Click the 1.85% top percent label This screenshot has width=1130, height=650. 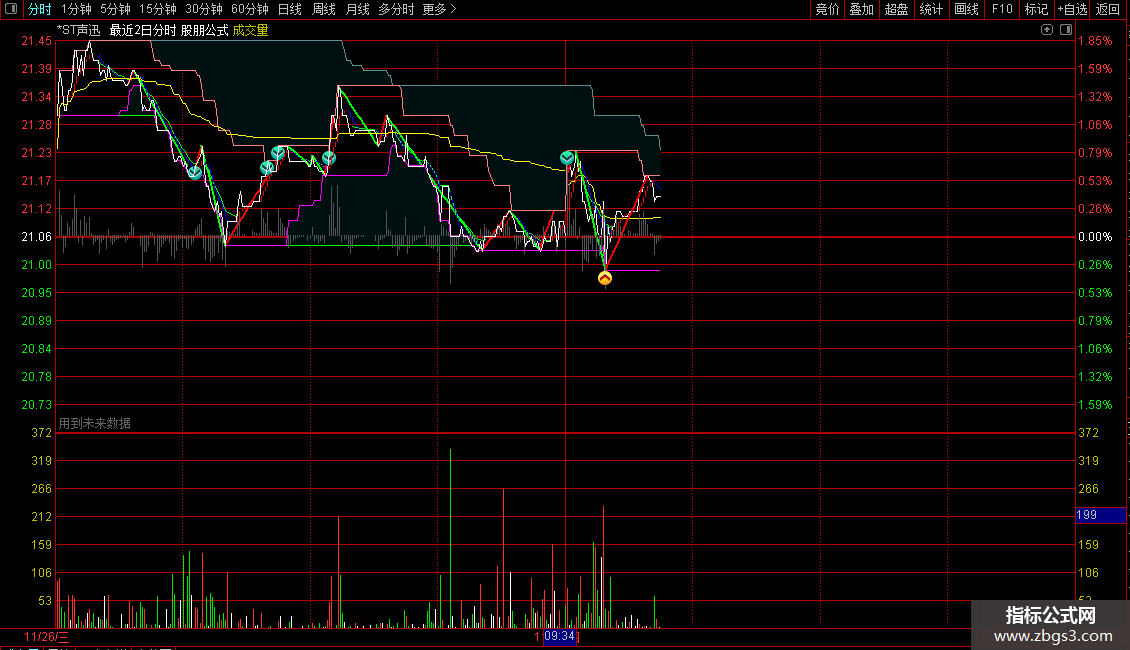click(x=1095, y=41)
